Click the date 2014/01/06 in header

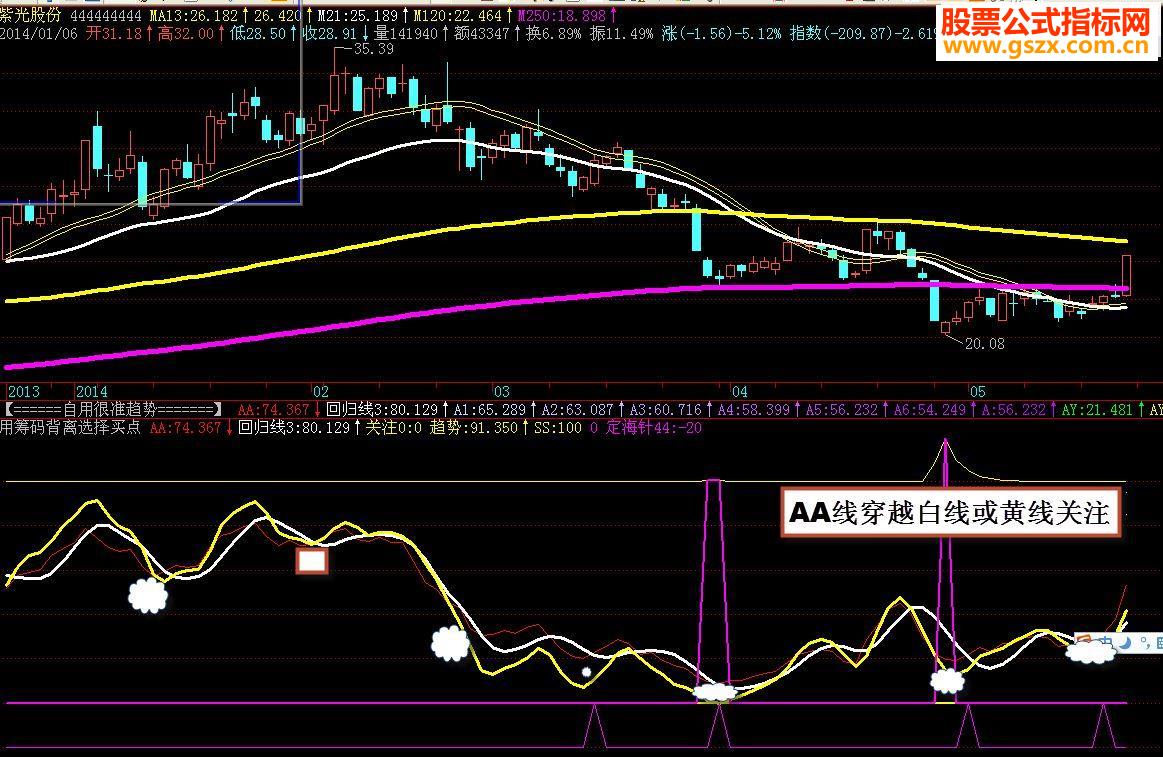(x=39, y=33)
